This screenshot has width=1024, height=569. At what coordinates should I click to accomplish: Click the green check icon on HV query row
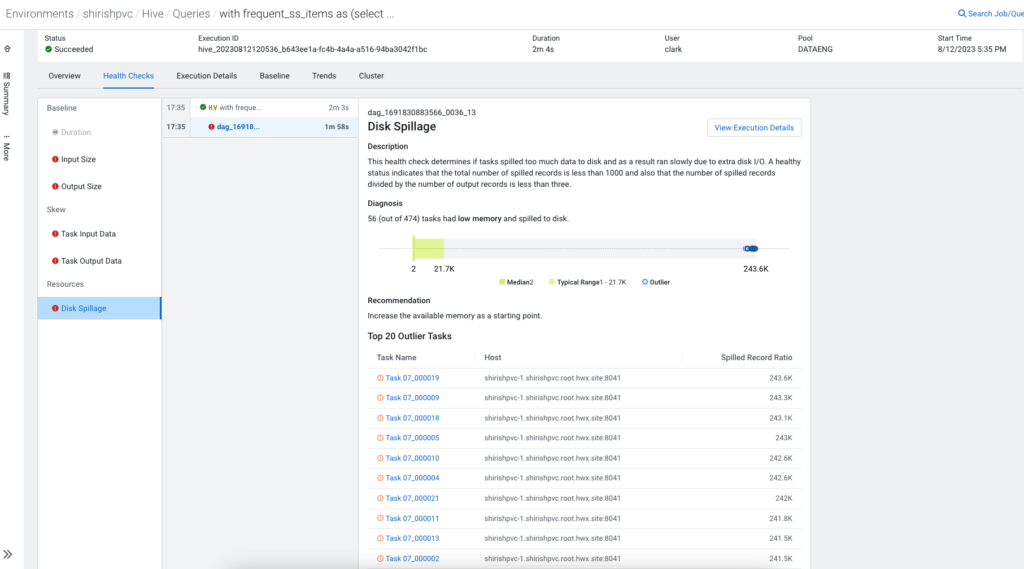pyautogui.click(x=203, y=107)
